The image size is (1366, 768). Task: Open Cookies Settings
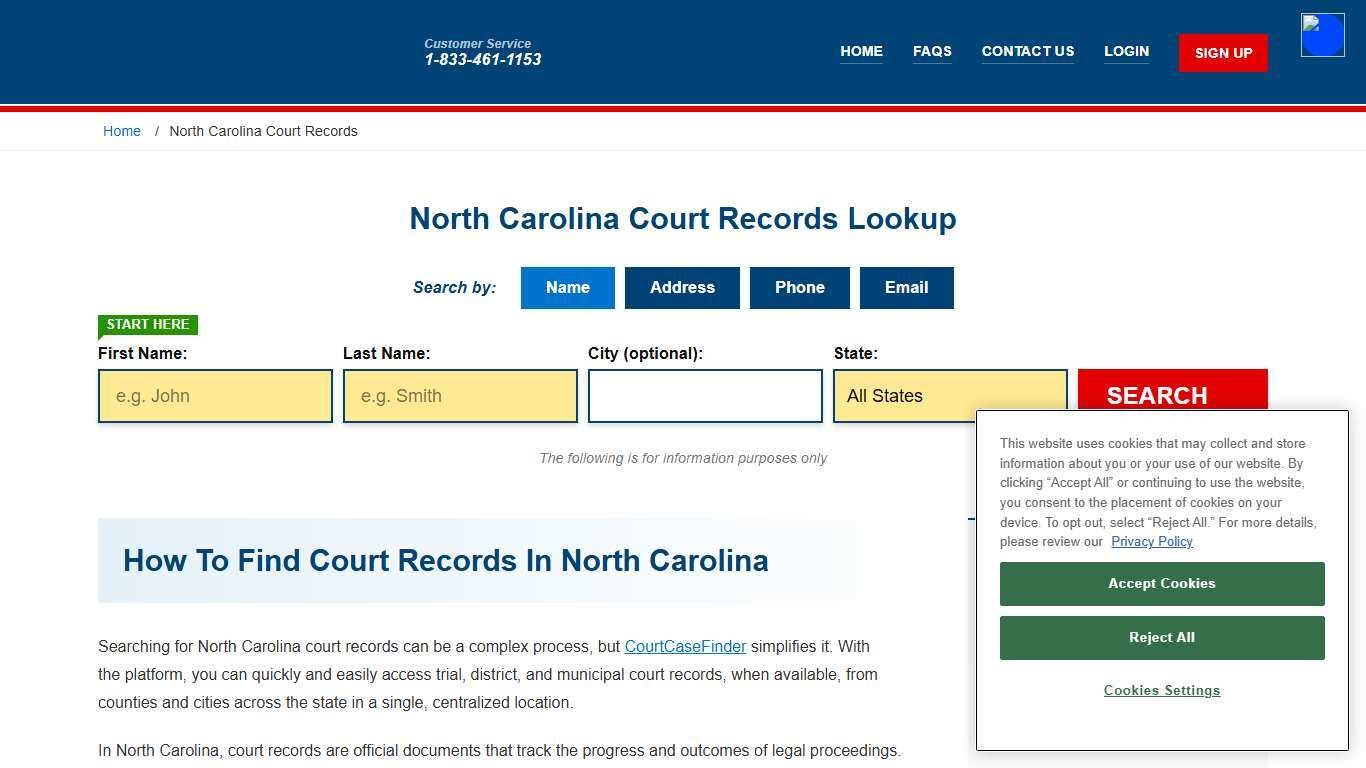1161,690
